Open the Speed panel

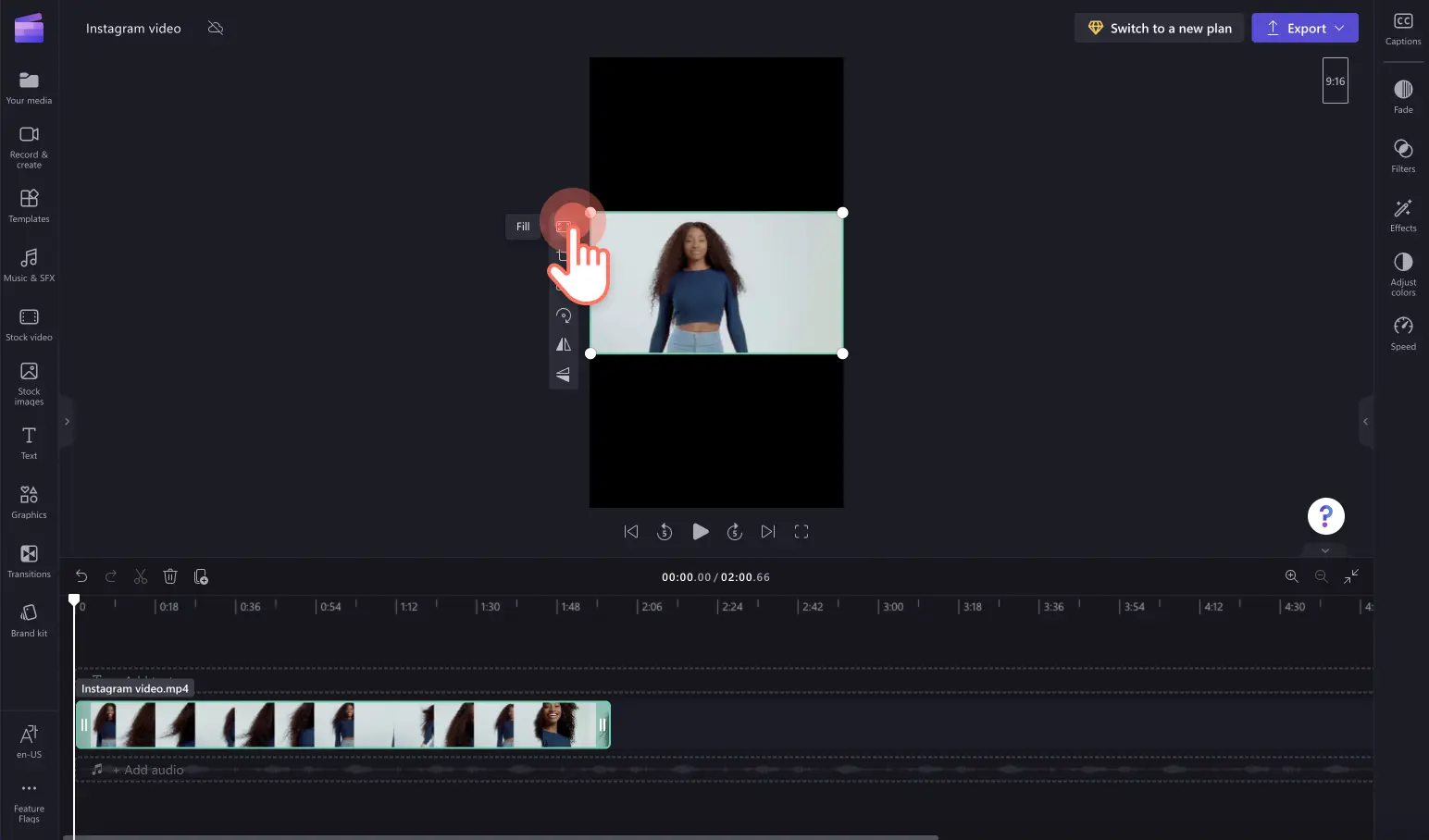[x=1403, y=332]
